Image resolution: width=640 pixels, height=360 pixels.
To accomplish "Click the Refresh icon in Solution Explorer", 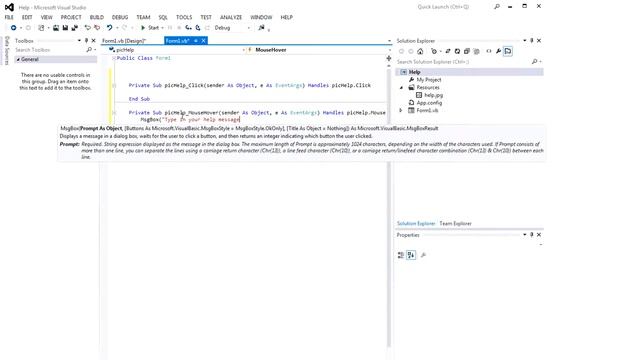I will pyautogui.click(x=457, y=51).
